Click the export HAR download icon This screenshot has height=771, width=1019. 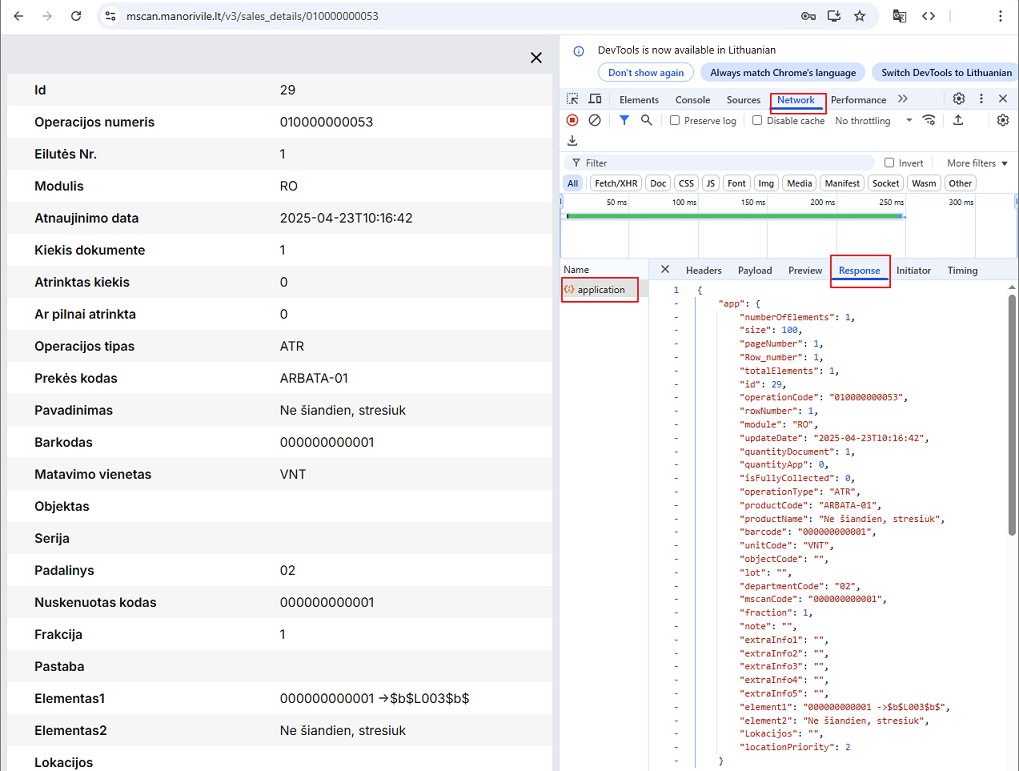pyautogui.click(x=573, y=141)
